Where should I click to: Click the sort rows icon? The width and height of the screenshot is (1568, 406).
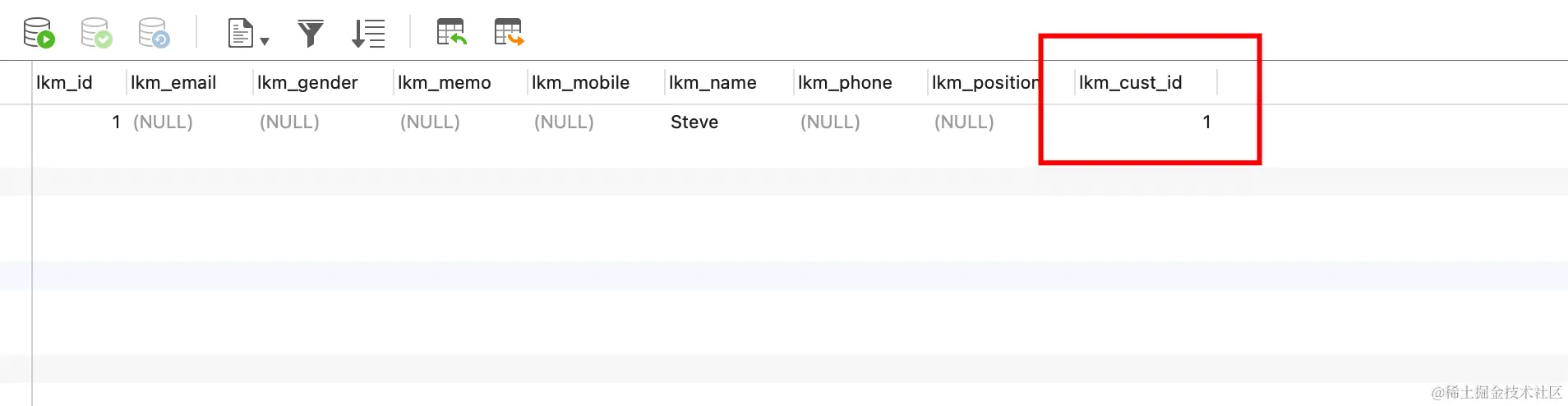pyautogui.click(x=368, y=34)
